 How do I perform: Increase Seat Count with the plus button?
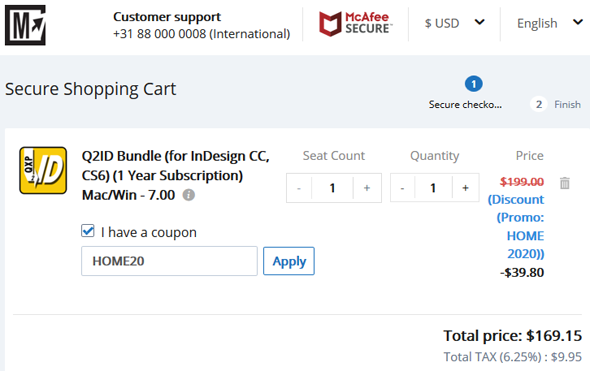pos(367,188)
